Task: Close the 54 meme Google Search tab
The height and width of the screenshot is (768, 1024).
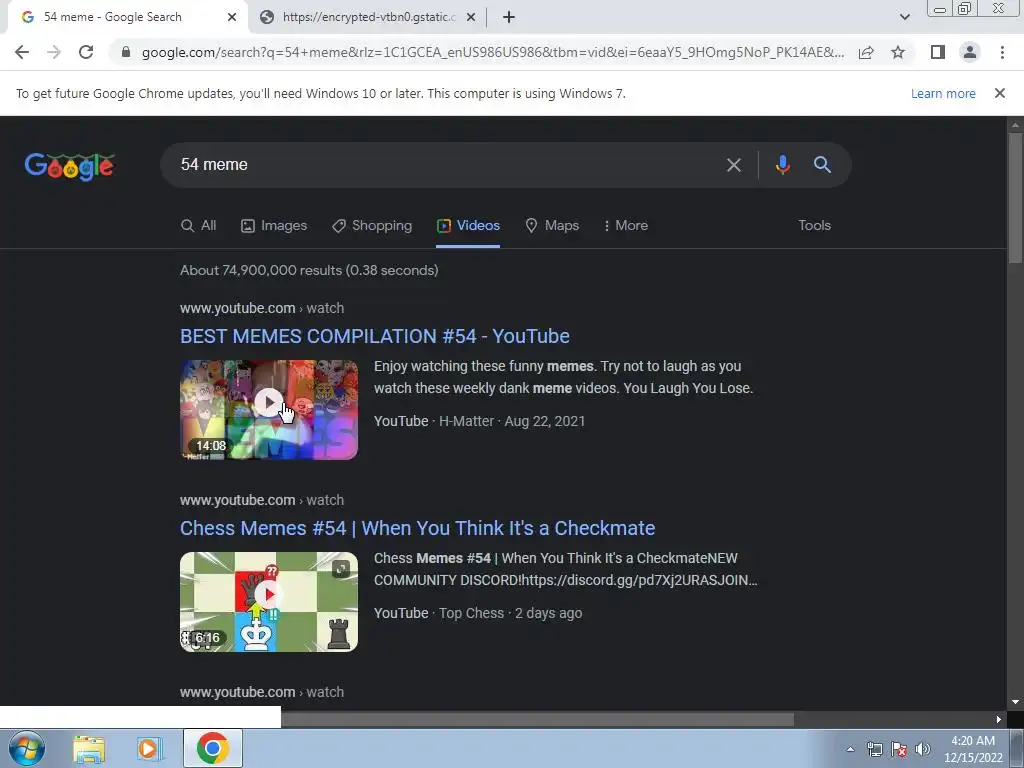Action: tap(232, 17)
